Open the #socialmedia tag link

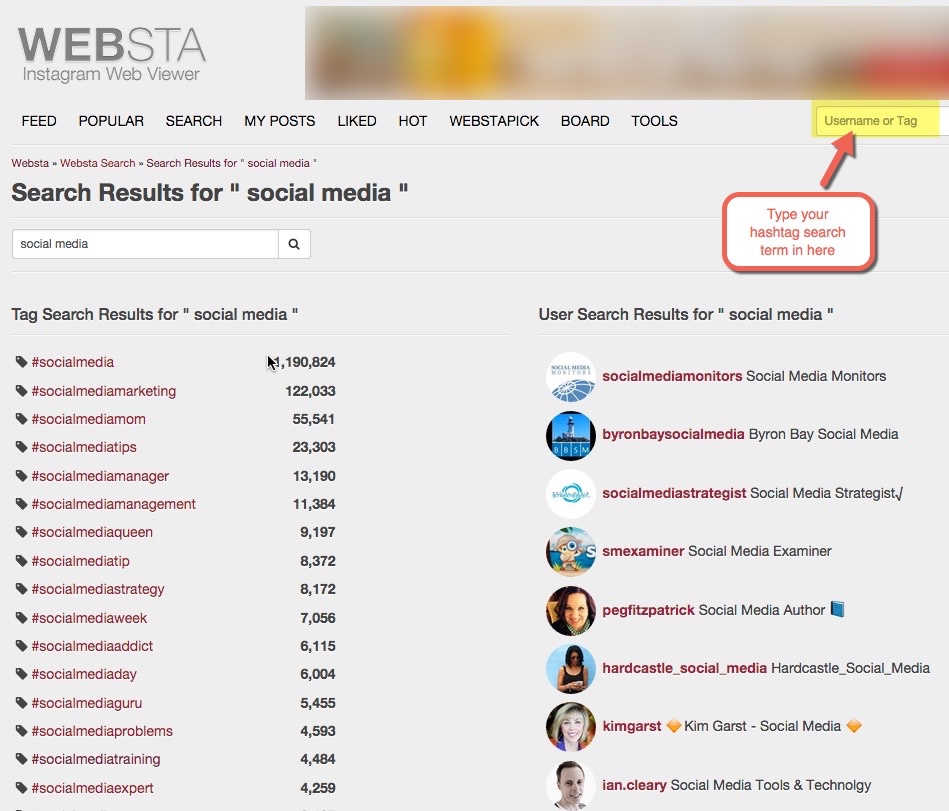click(73, 362)
